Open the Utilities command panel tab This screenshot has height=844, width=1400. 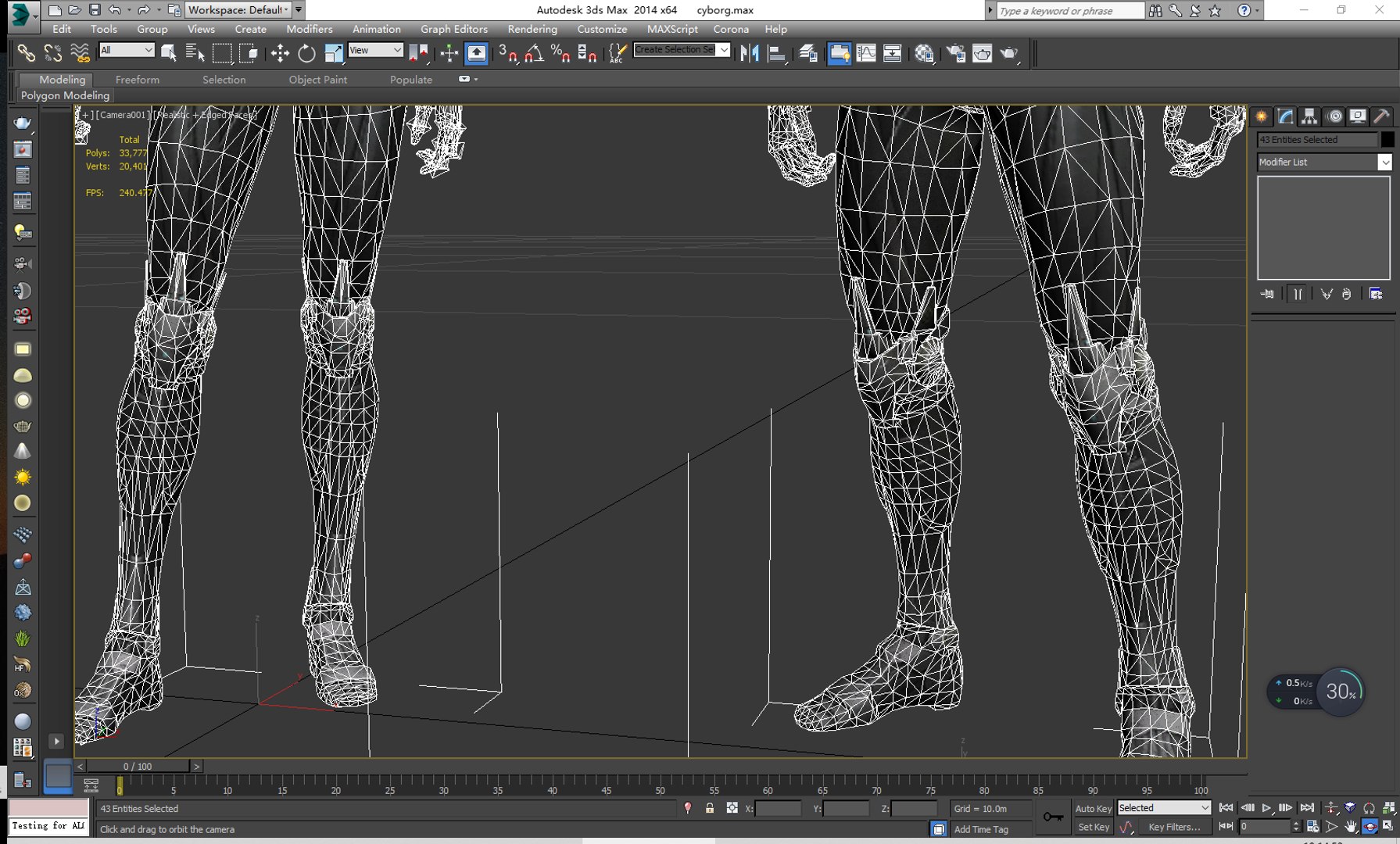1382,116
